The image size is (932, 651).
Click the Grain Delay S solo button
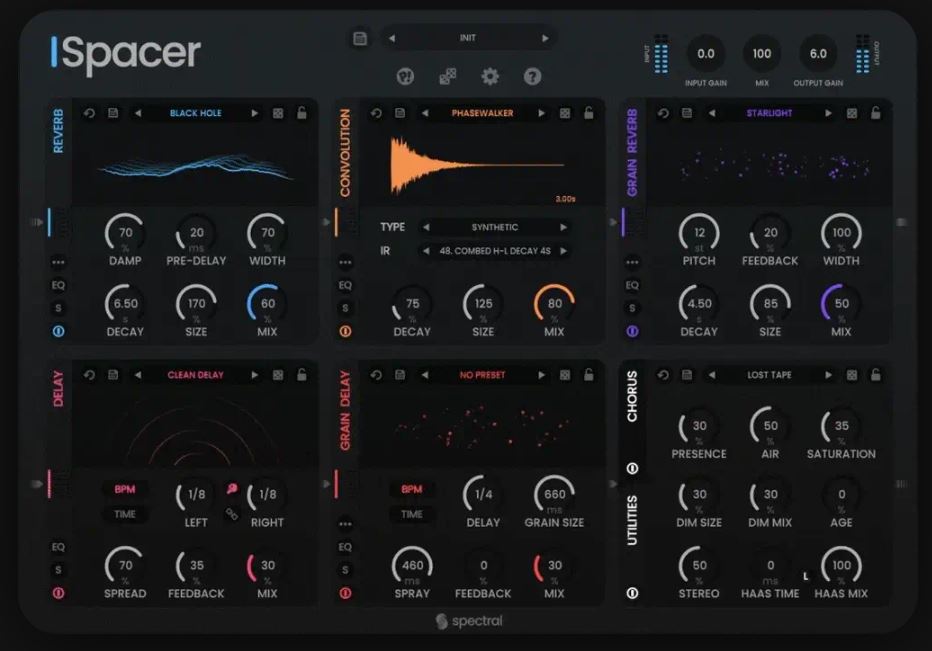[345, 570]
